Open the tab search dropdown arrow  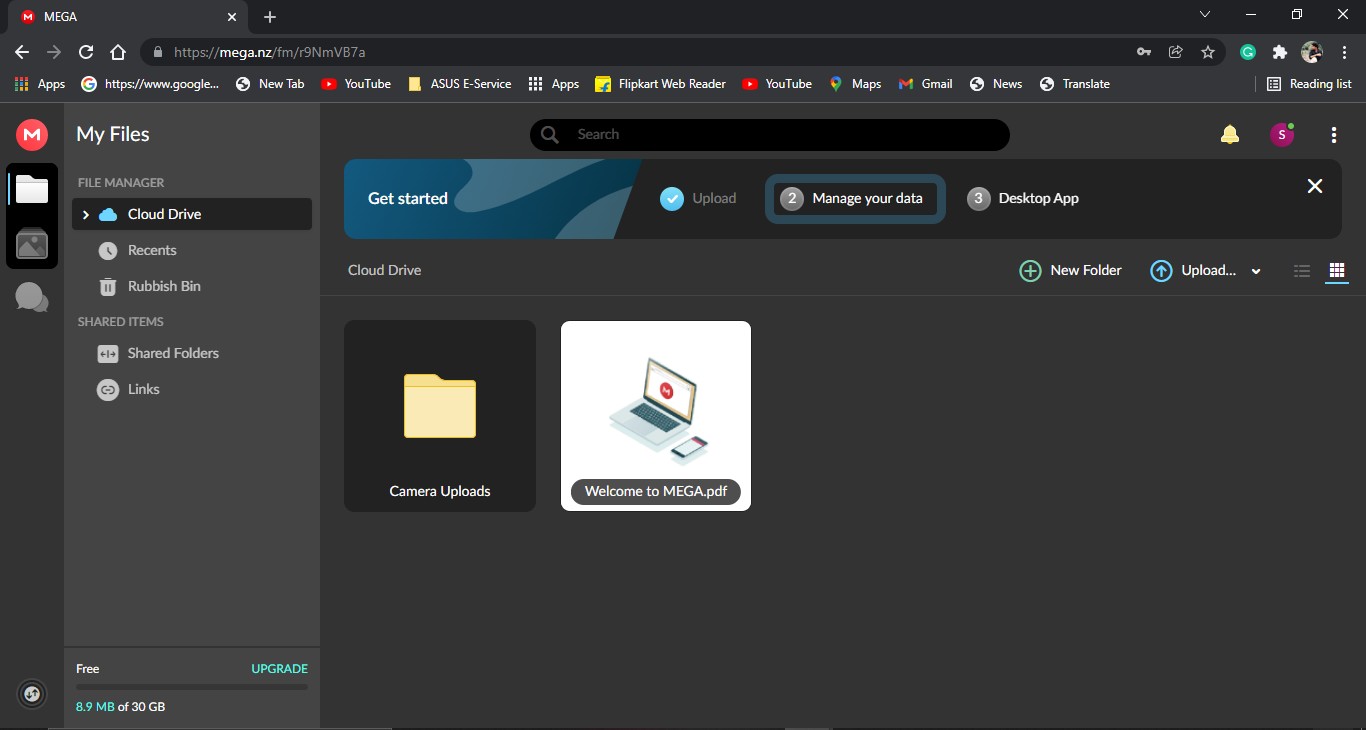[1205, 14]
